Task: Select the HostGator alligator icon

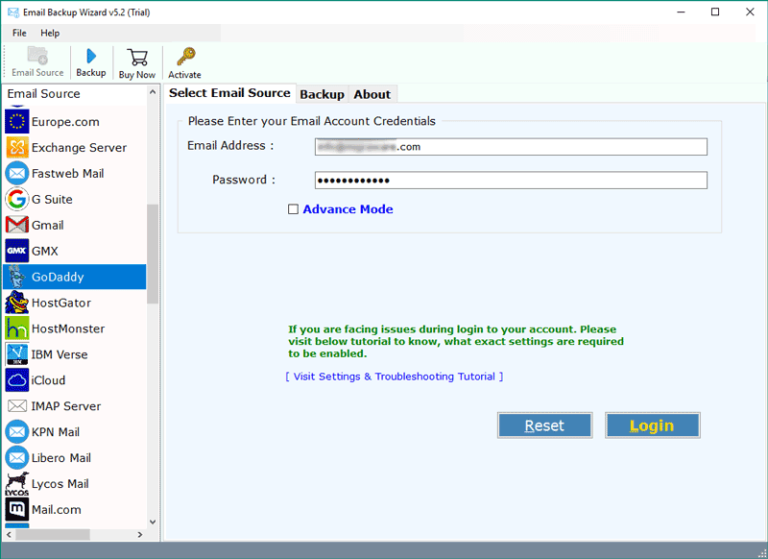Action: pos(17,303)
